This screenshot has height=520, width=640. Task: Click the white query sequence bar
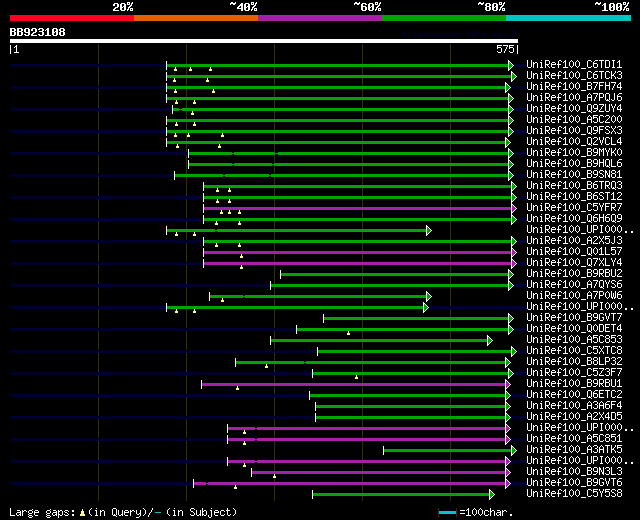[x=264, y=41]
